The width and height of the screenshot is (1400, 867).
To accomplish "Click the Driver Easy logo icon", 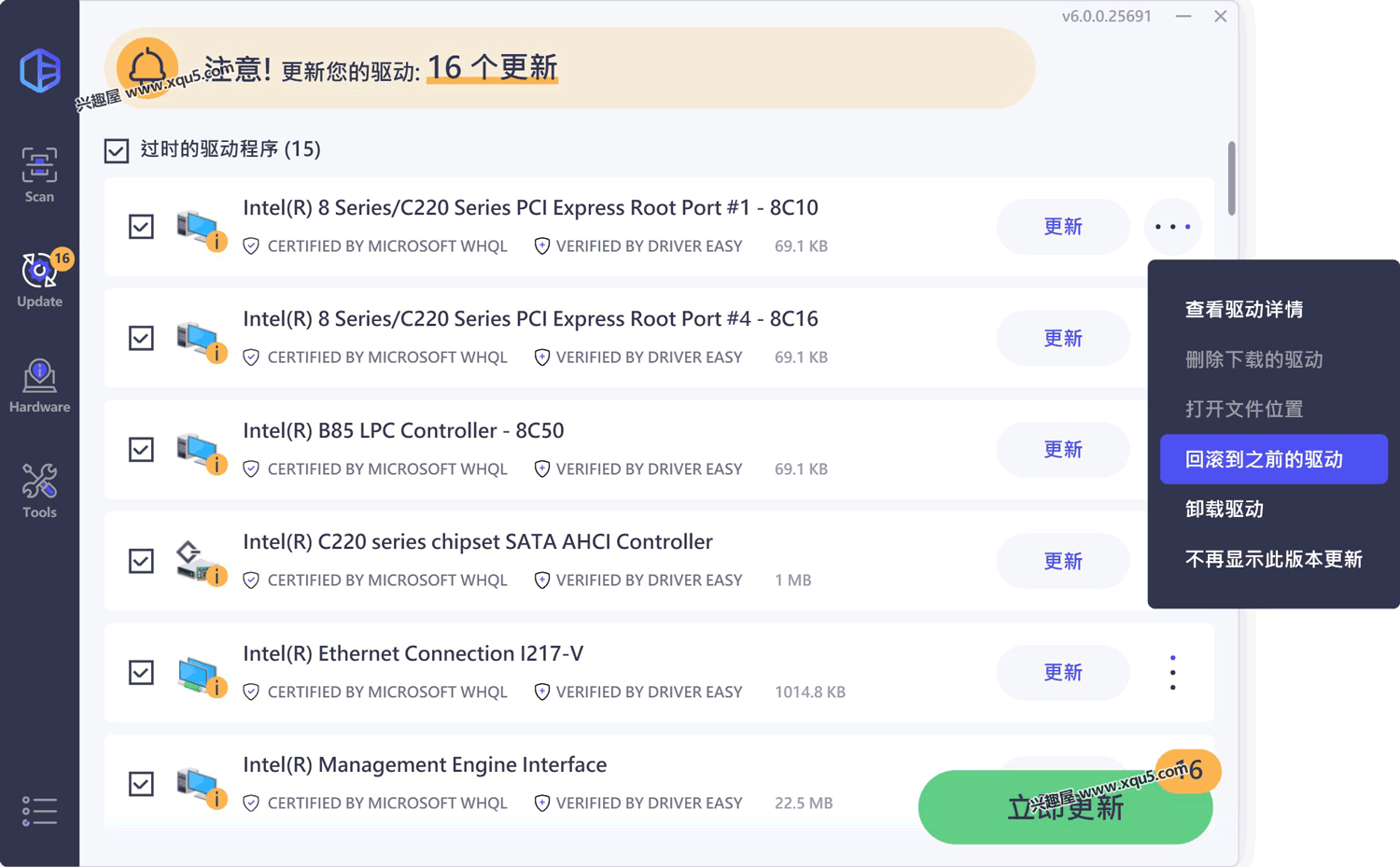I will tap(40, 70).
